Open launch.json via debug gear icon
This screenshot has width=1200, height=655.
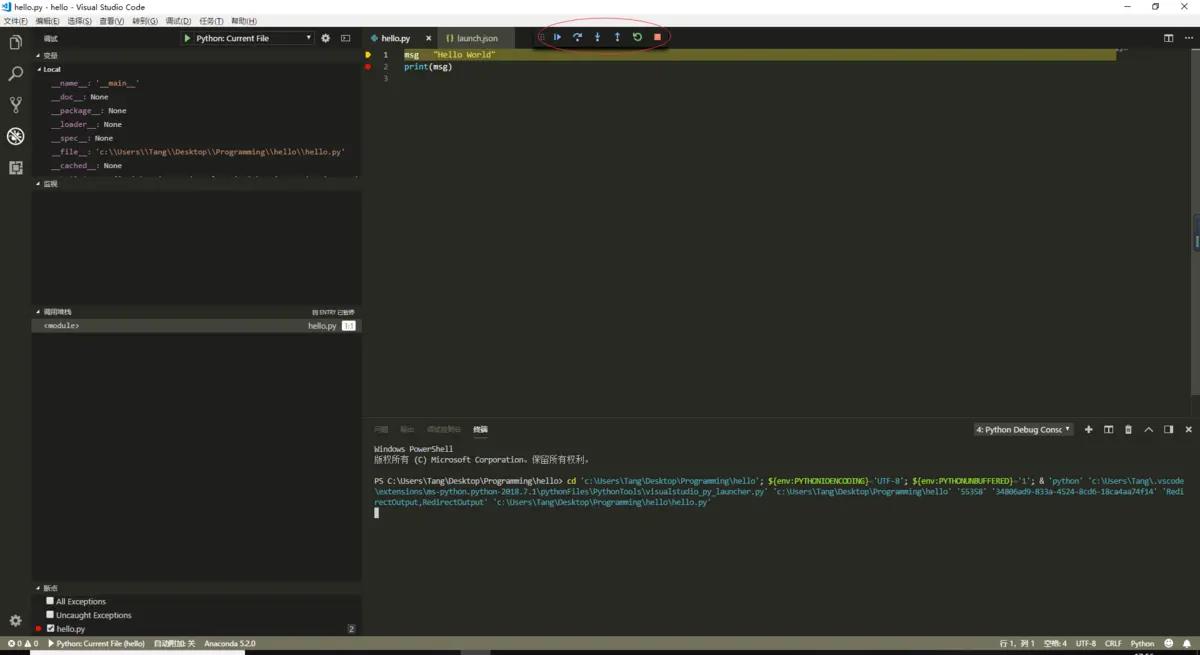(x=325, y=38)
